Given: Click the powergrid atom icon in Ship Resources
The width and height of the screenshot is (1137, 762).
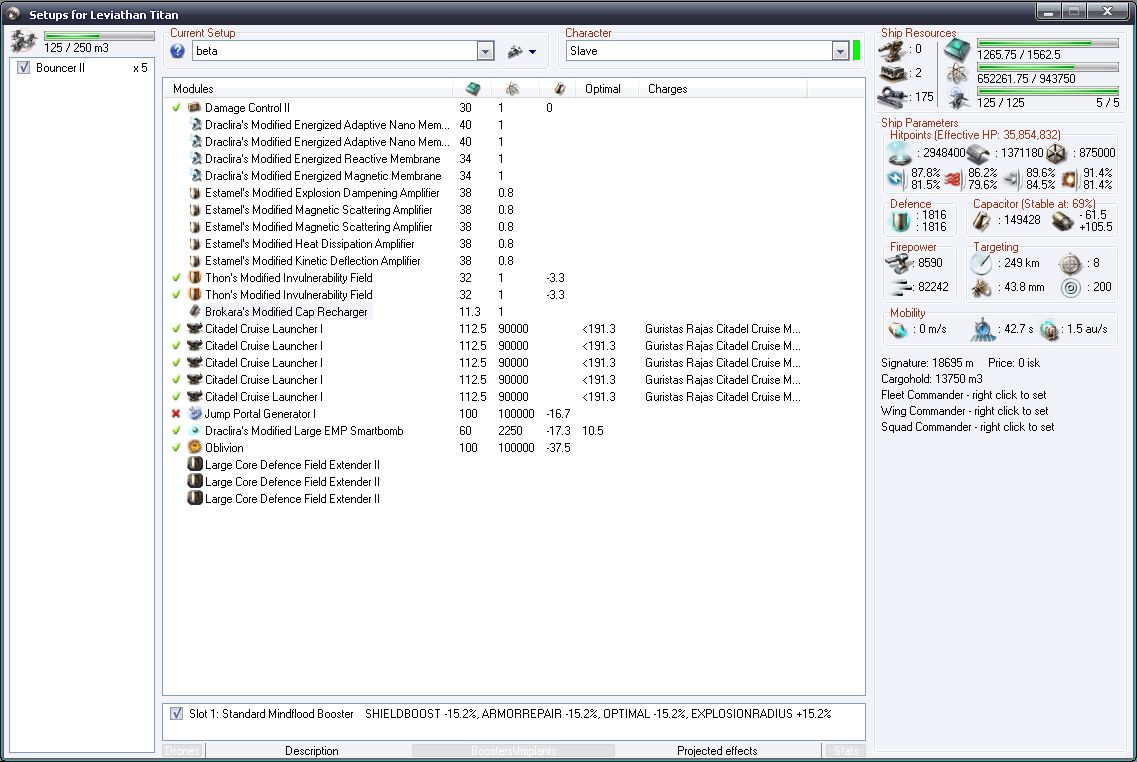Looking at the screenshot, I should pos(957,73).
